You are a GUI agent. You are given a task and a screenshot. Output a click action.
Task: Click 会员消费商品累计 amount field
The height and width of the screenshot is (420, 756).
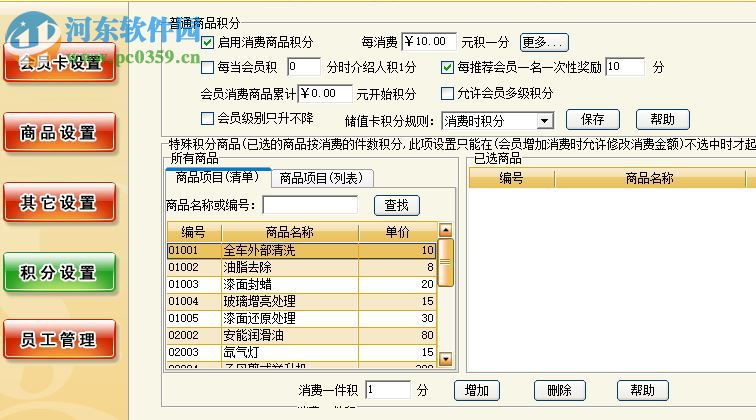click(x=325, y=94)
